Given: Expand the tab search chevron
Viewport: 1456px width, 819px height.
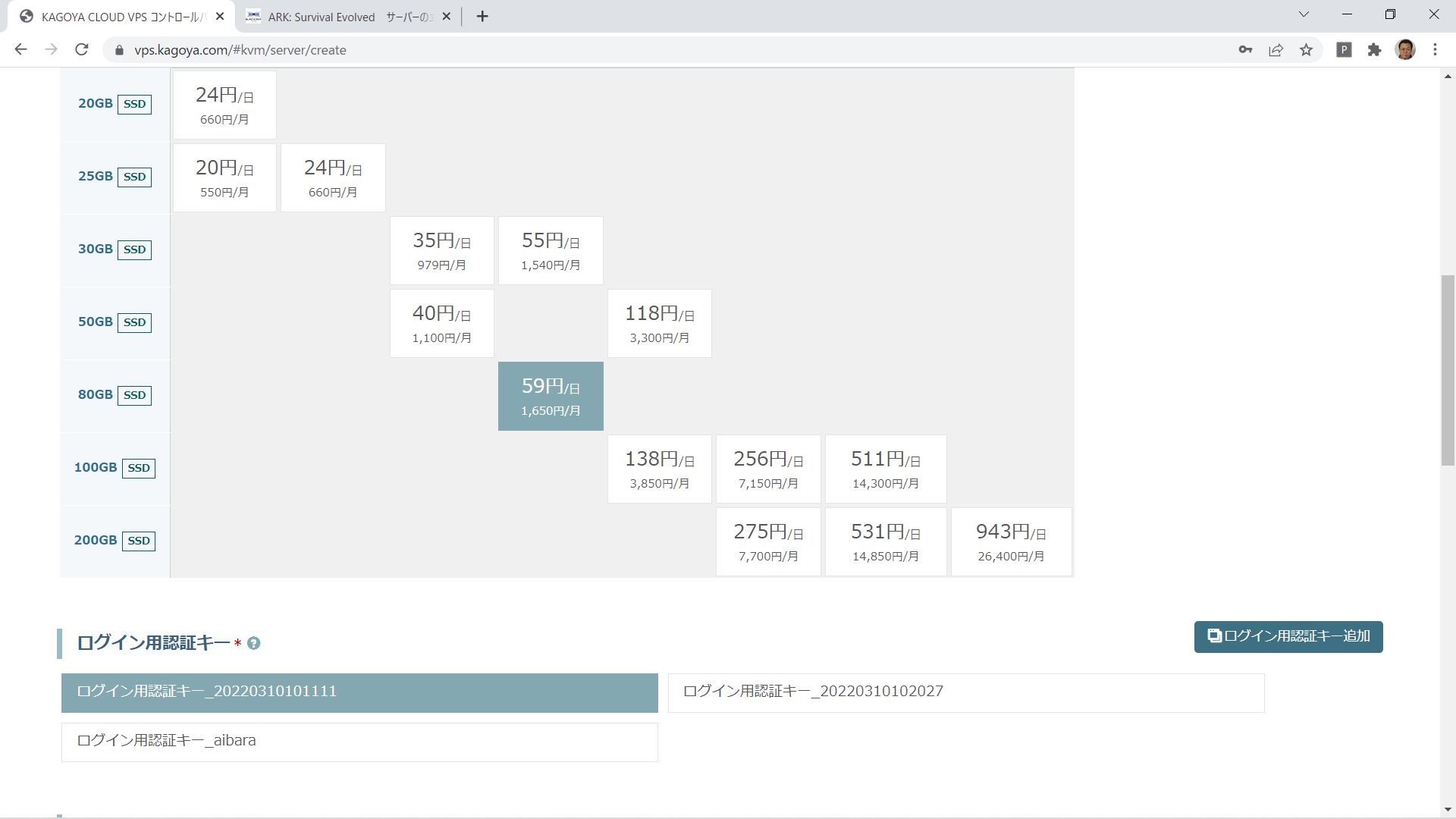Looking at the screenshot, I should click(1304, 14).
